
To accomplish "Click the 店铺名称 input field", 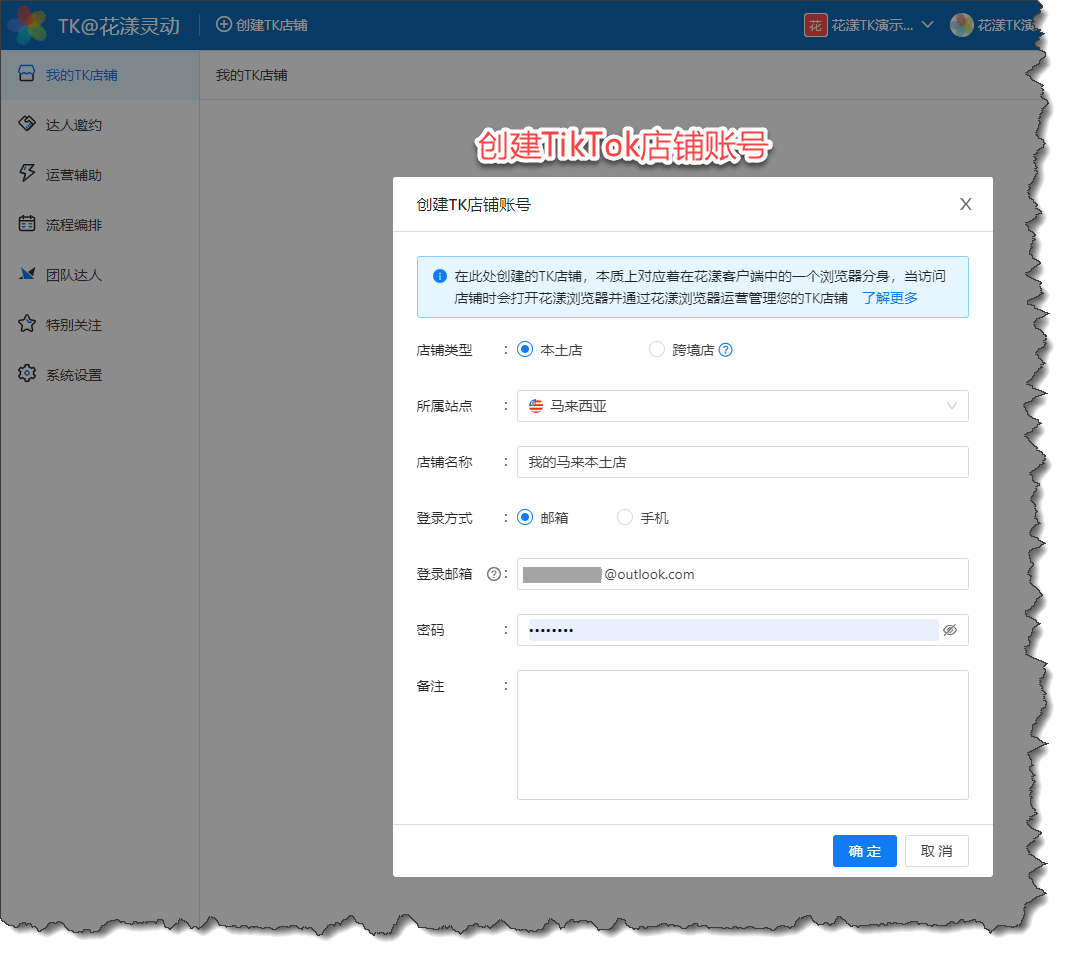I will coord(742,462).
